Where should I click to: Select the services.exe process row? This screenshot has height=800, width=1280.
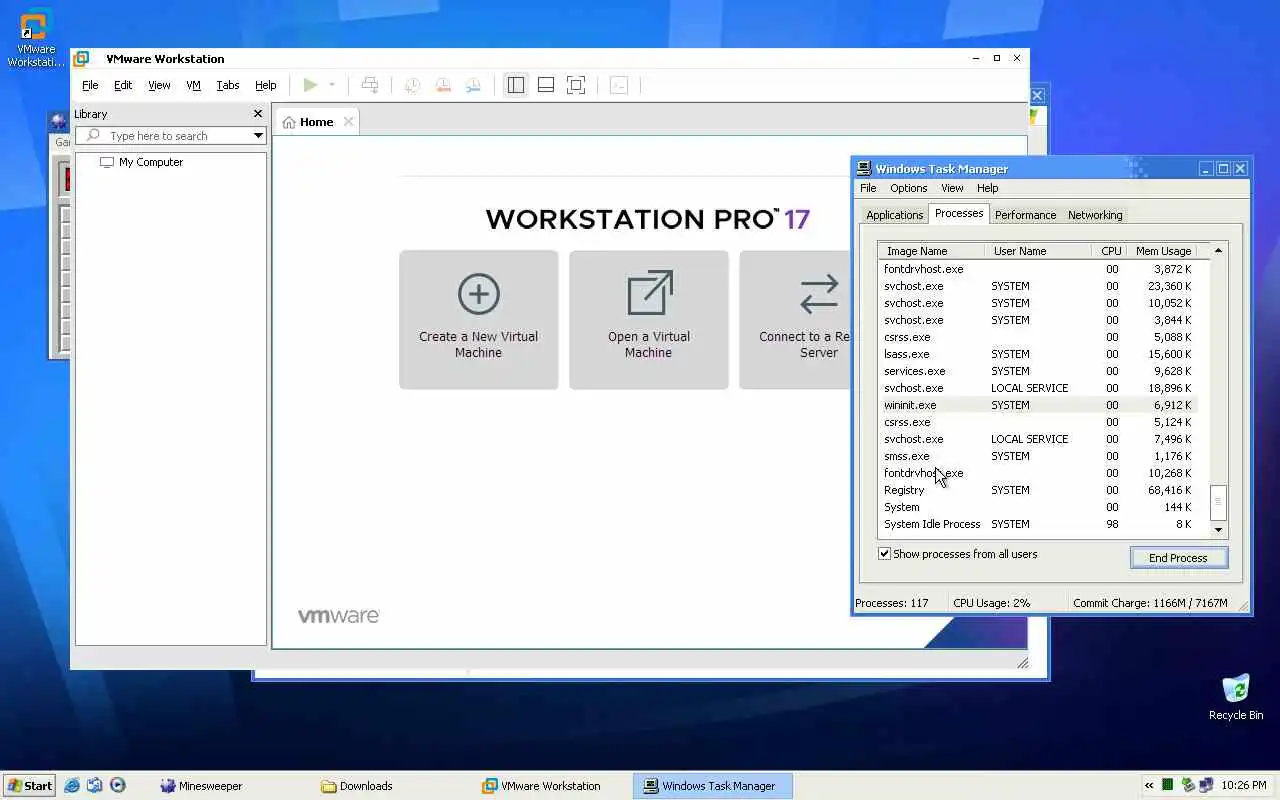(x=1038, y=371)
